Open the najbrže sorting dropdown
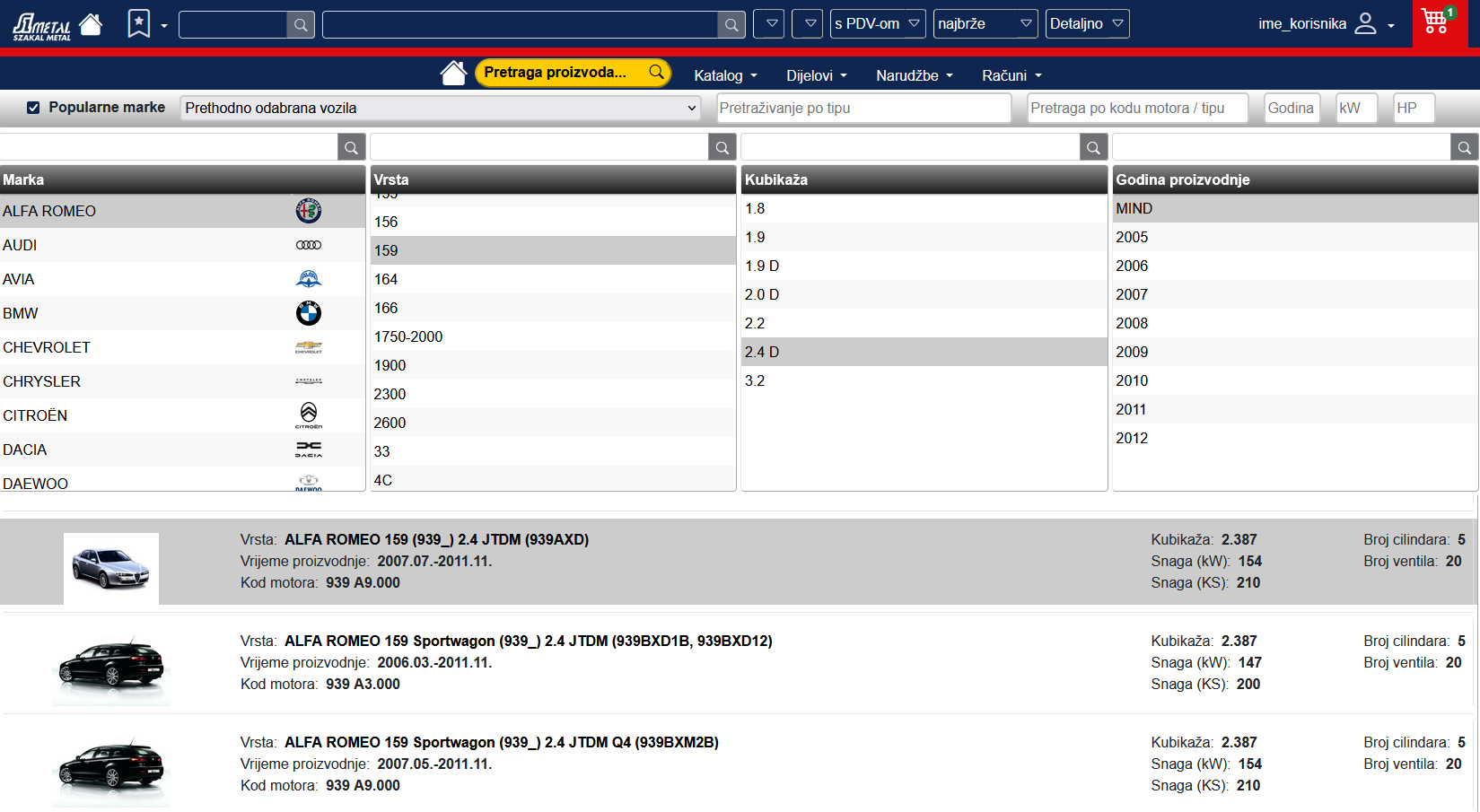 pyautogui.click(x=985, y=24)
